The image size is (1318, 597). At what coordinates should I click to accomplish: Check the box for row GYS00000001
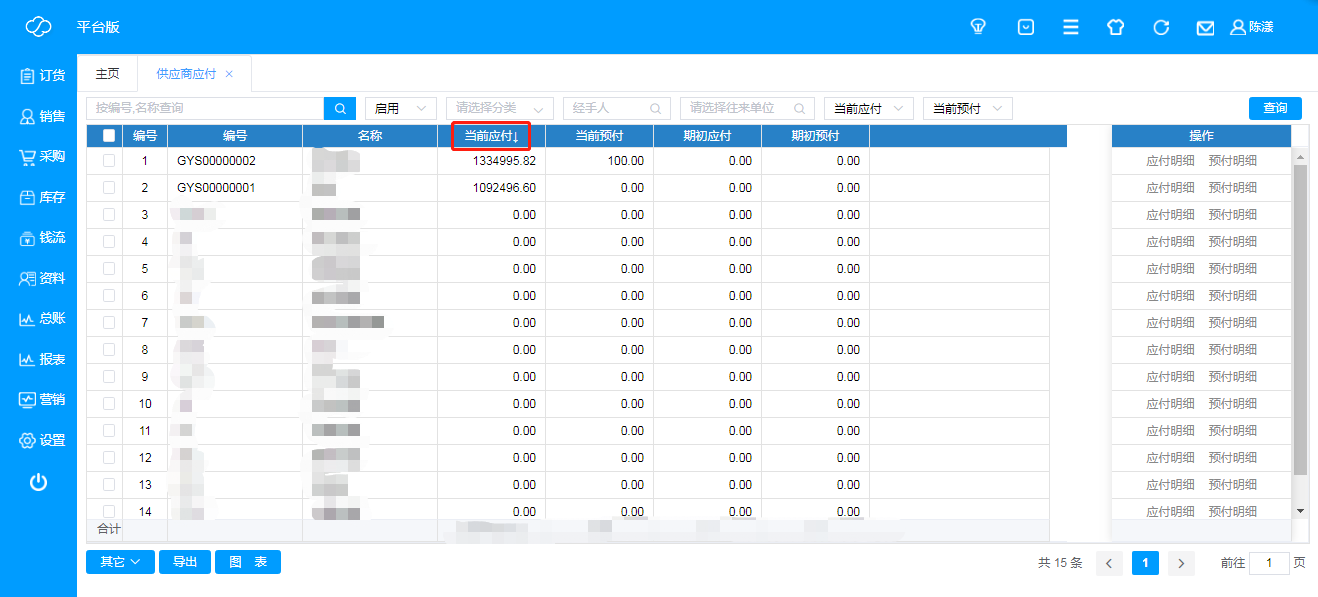tap(109, 188)
